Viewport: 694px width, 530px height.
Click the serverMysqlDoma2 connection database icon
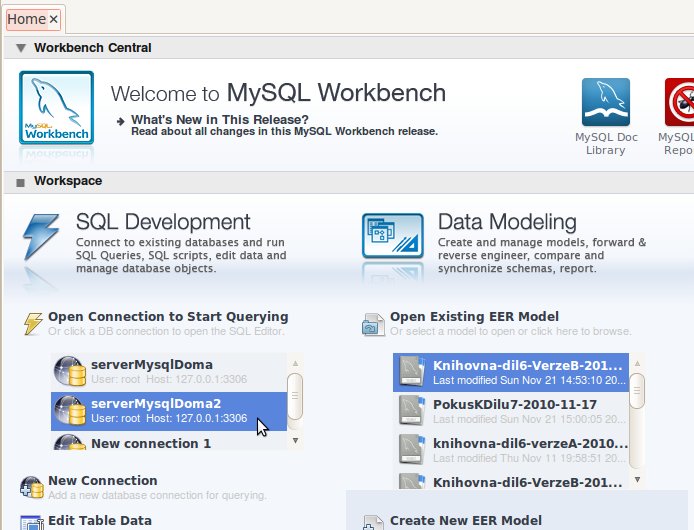pos(70,410)
